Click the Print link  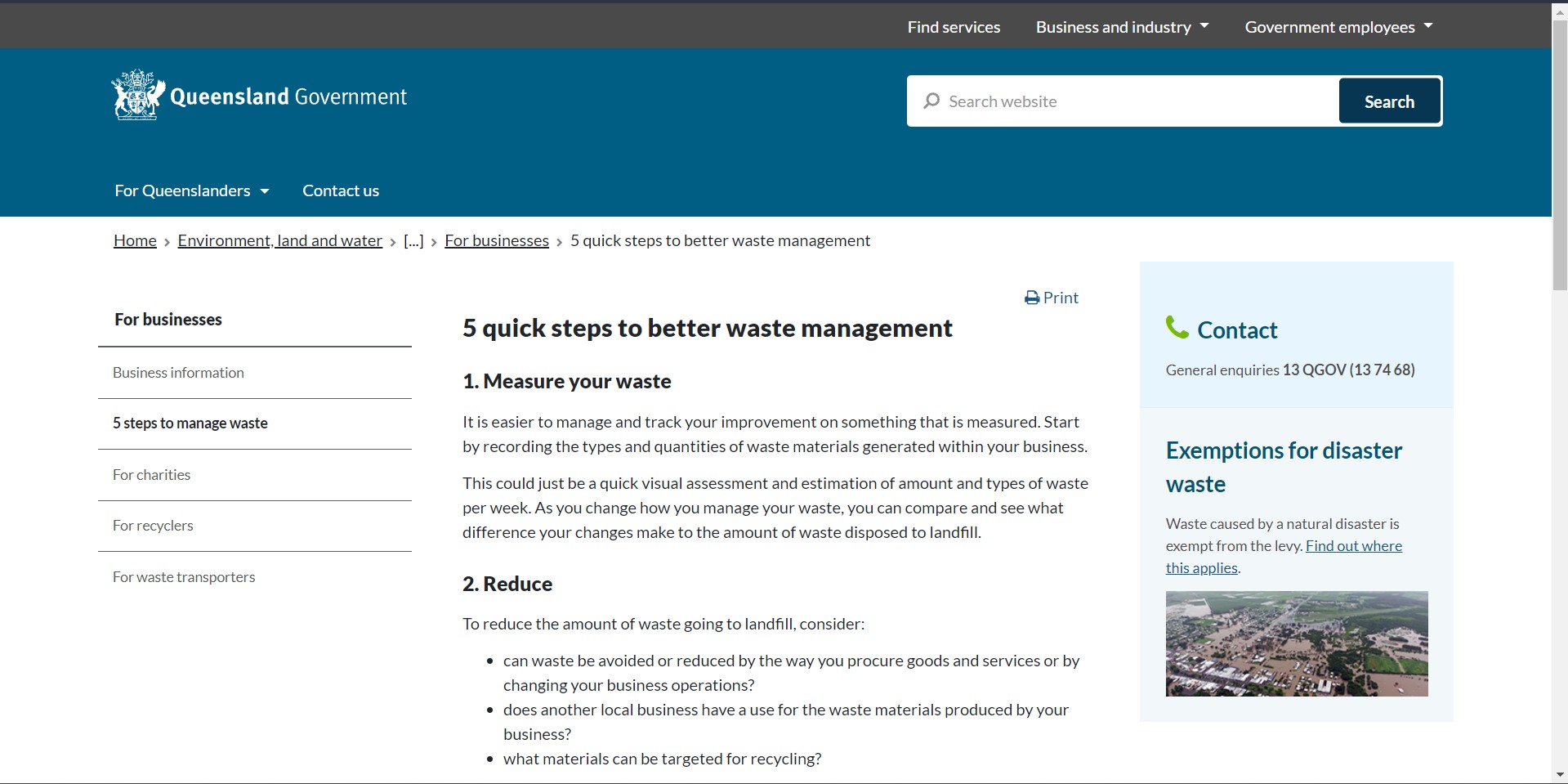point(1052,298)
